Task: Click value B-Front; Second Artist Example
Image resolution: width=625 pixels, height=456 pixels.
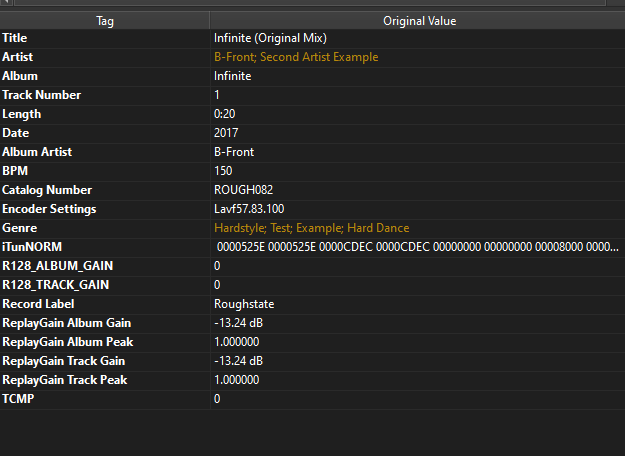Action: tap(296, 57)
